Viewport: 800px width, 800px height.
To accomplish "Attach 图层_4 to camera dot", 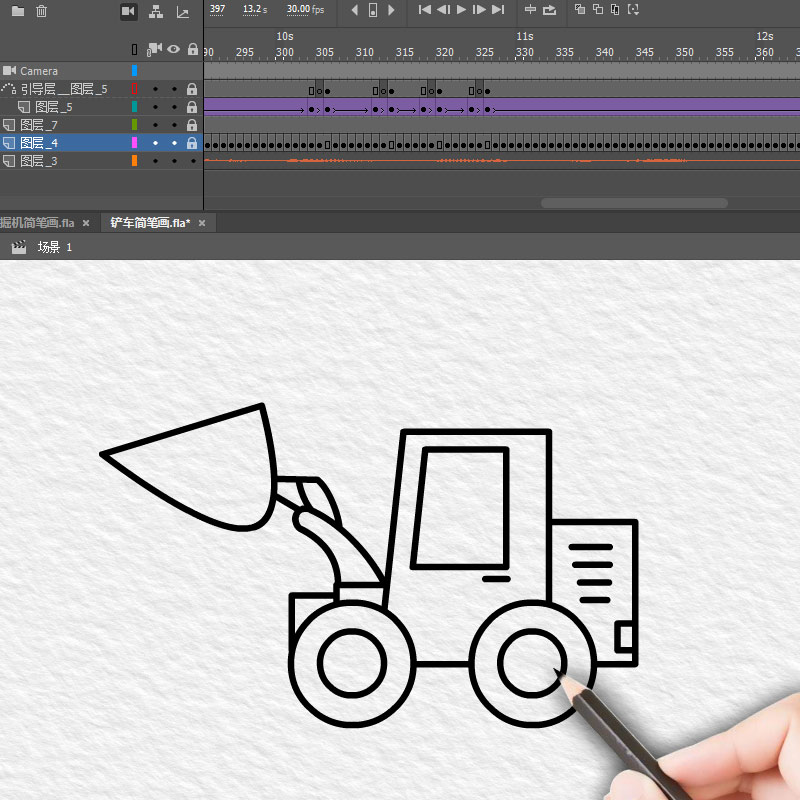I will click(x=156, y=143).
